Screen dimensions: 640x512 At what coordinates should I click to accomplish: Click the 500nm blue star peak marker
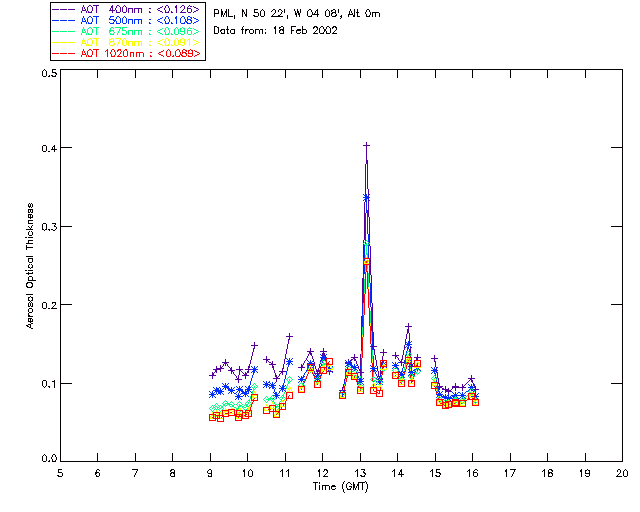(367, 198)
